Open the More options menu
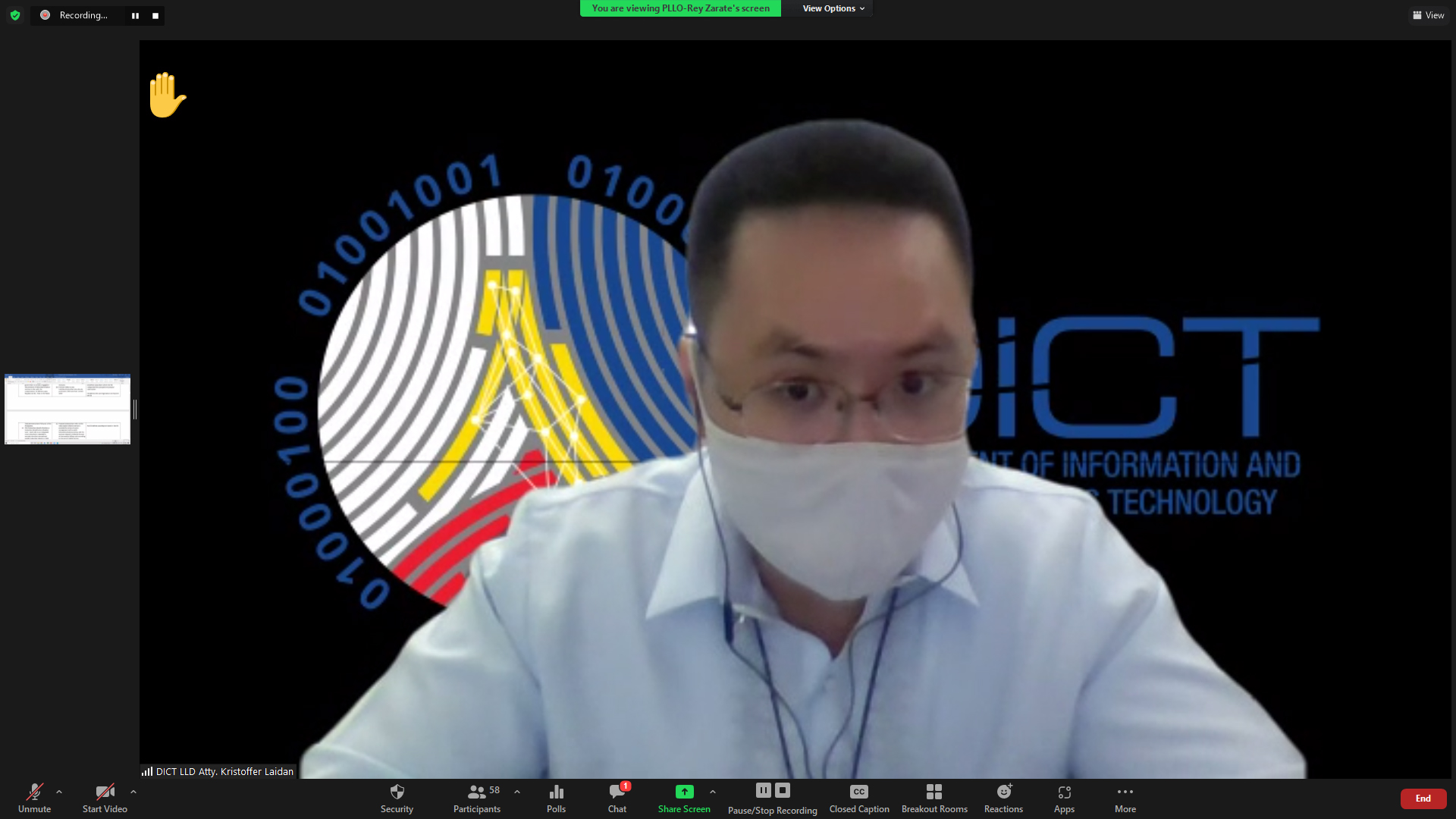The height and width of the screenshot is (819, 1456). coord(1125,799)
